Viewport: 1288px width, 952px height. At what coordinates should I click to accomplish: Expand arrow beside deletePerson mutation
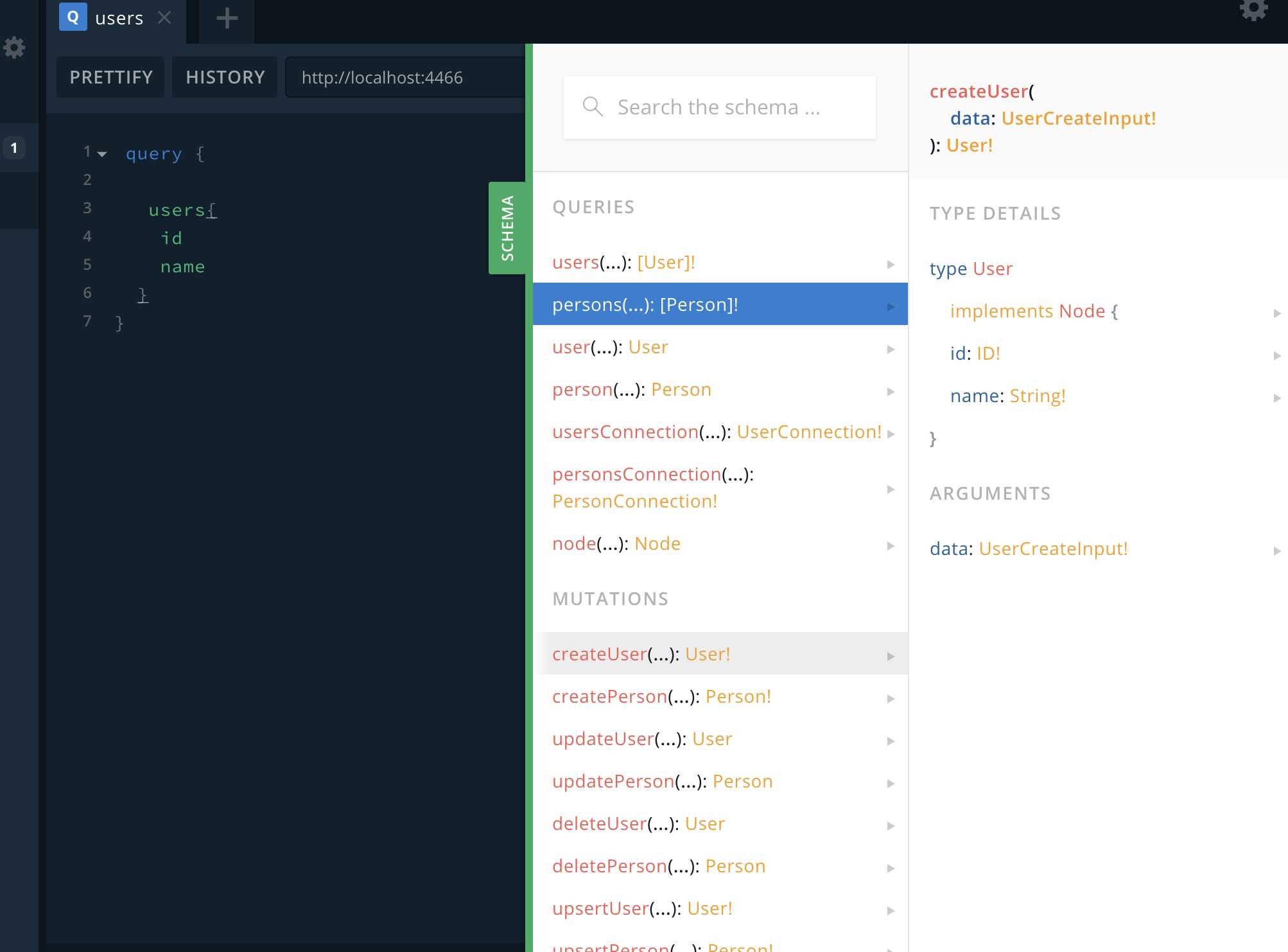pos(891,868)
